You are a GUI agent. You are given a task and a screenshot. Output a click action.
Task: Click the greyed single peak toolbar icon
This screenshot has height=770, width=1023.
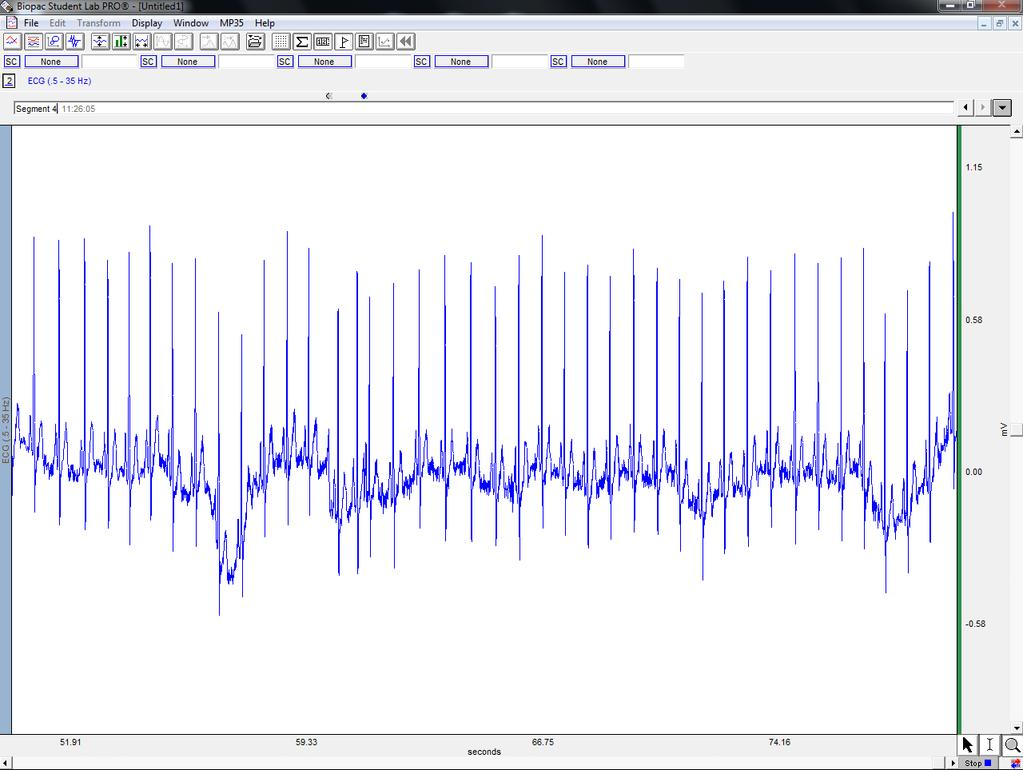pos(209,42)
